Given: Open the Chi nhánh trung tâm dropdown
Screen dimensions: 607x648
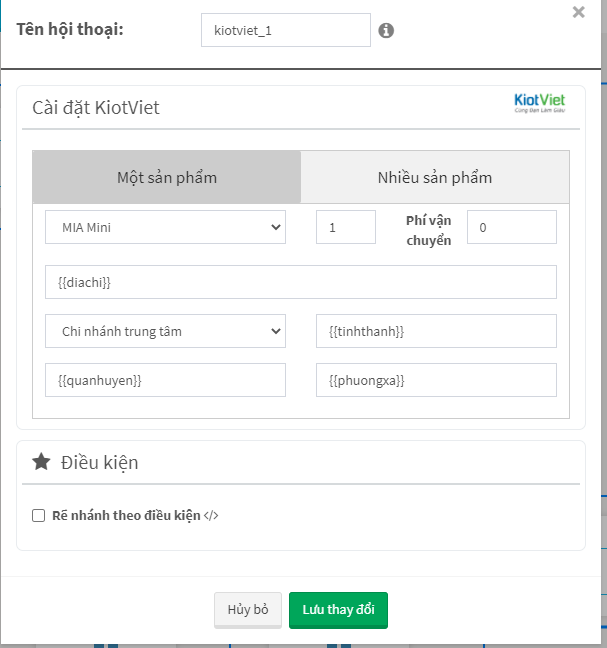Looking at the screenshot, I should (x=165, y=331).
